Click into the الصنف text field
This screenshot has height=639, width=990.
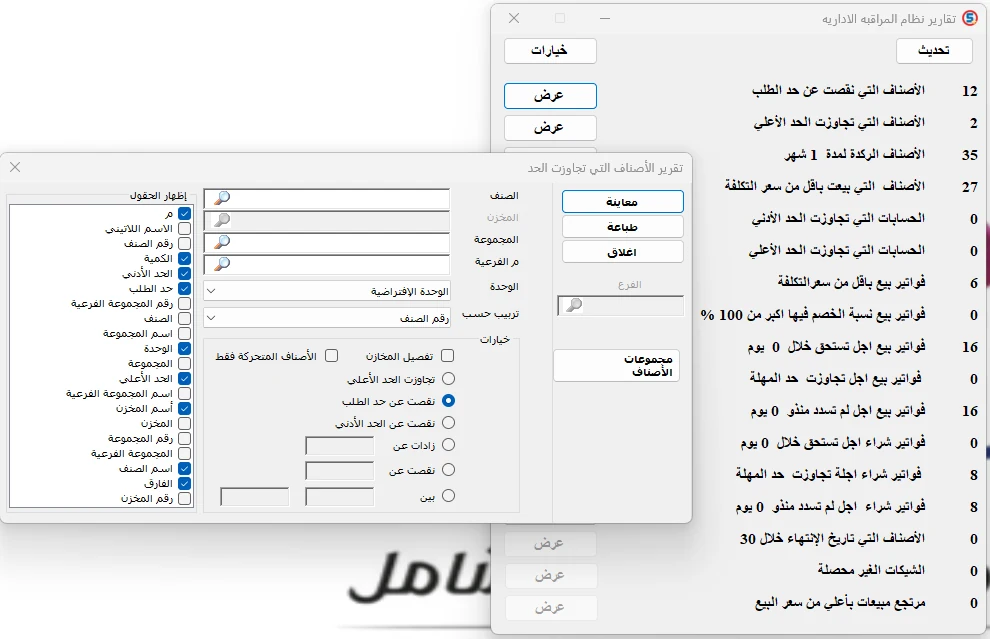pos(327,198)
